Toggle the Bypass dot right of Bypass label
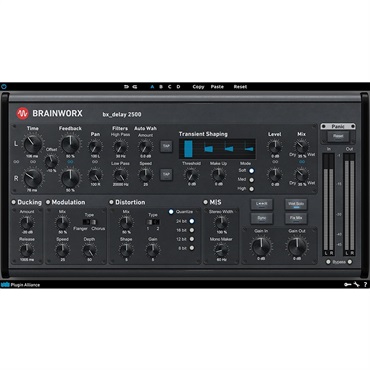370x370 pixels. [350, 262]
